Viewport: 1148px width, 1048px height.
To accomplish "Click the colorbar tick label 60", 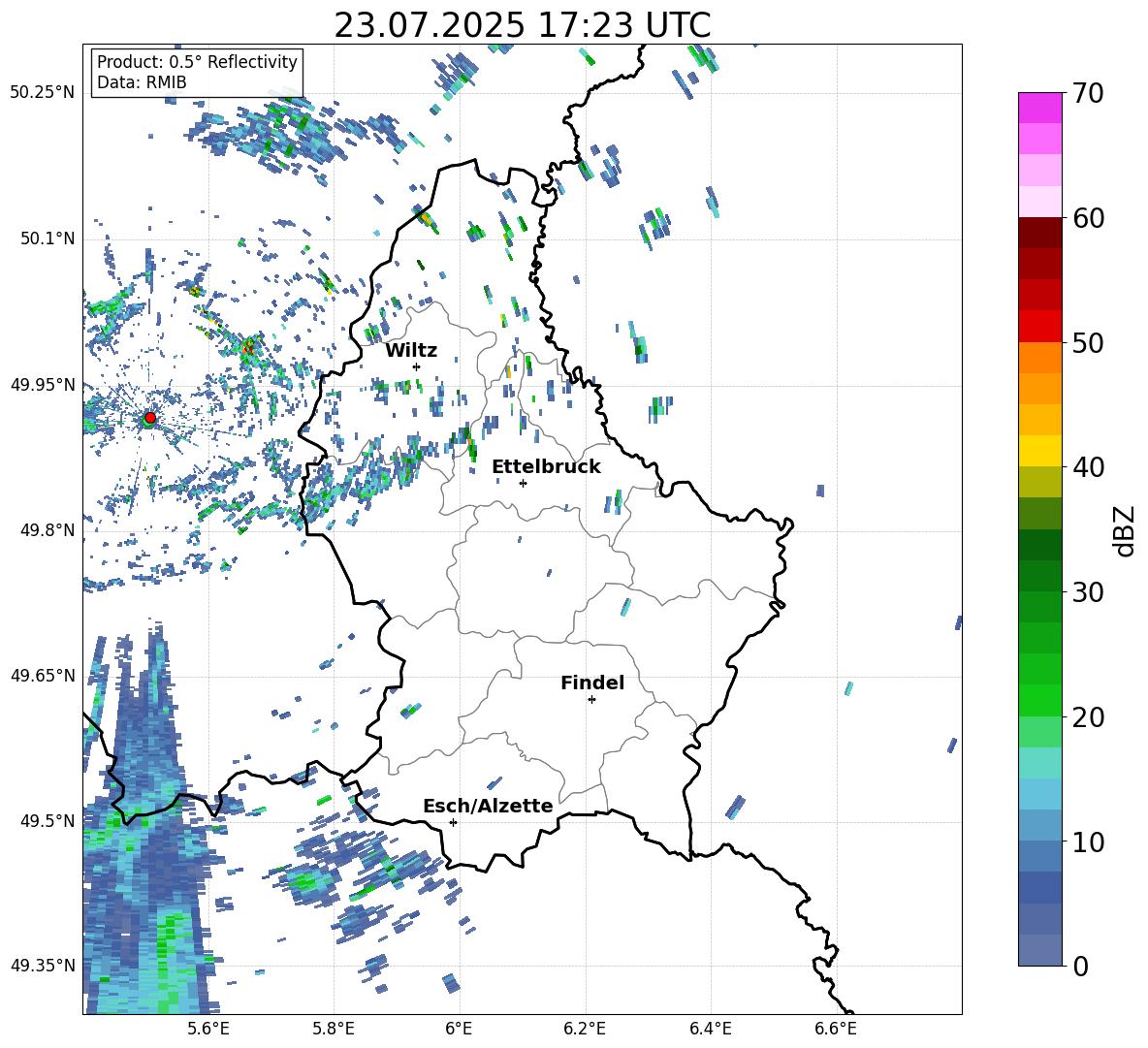I will pyautogui.click(x=1087, y=218).
